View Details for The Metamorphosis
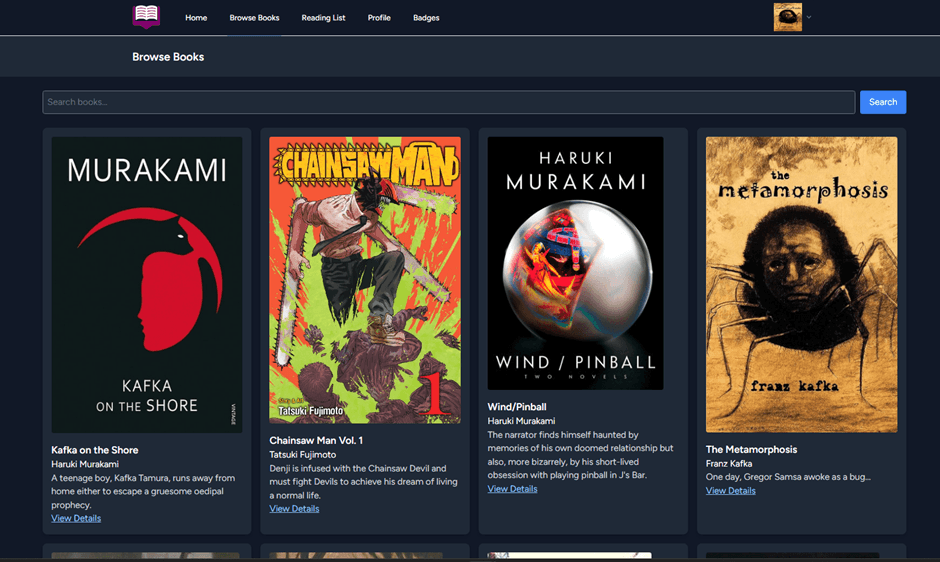940x562 pixels. (731, 491)
